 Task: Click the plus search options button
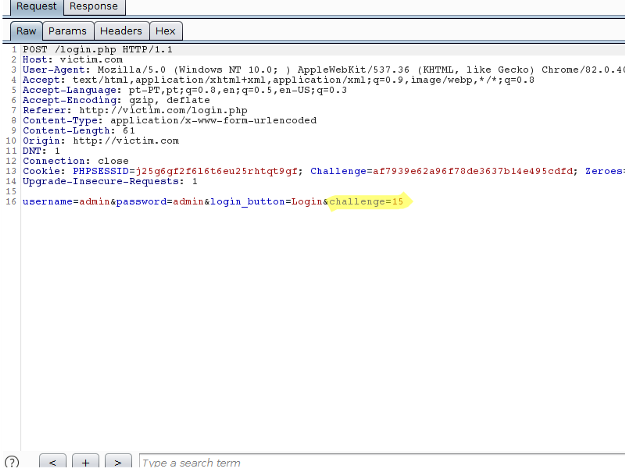86,462
